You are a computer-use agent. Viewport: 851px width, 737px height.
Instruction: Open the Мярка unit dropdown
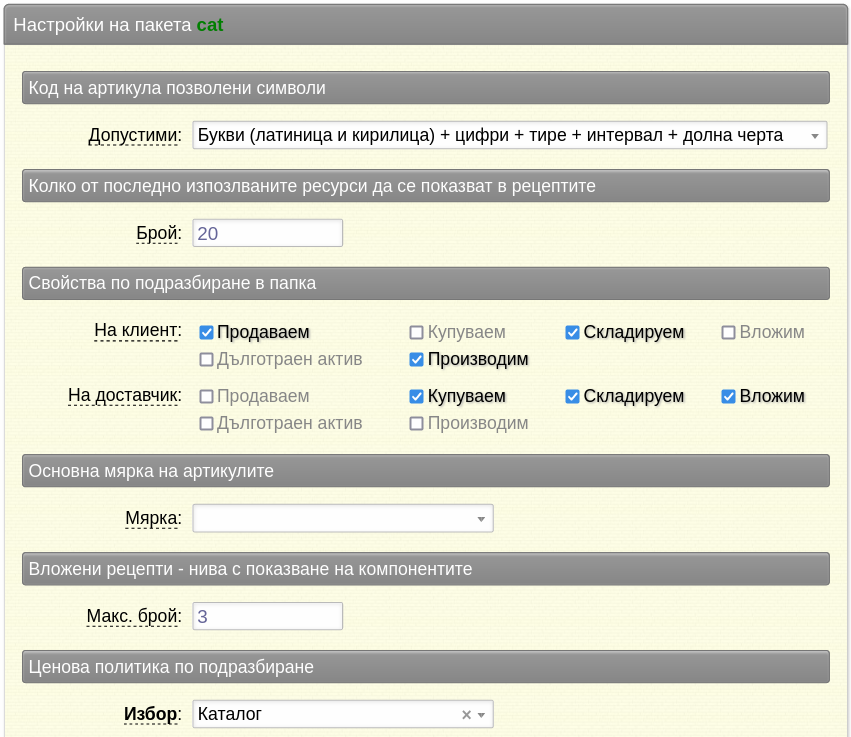(x=343, y=518)
